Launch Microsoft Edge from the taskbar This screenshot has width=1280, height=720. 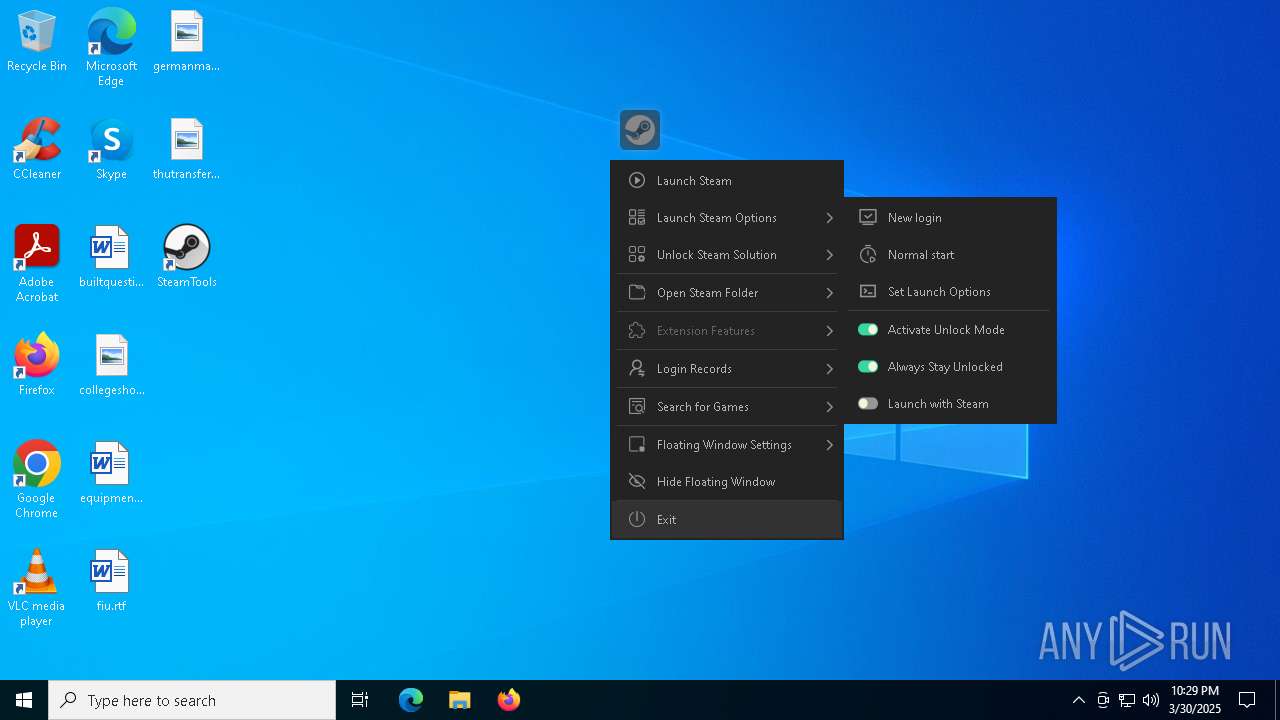[411, 700]
